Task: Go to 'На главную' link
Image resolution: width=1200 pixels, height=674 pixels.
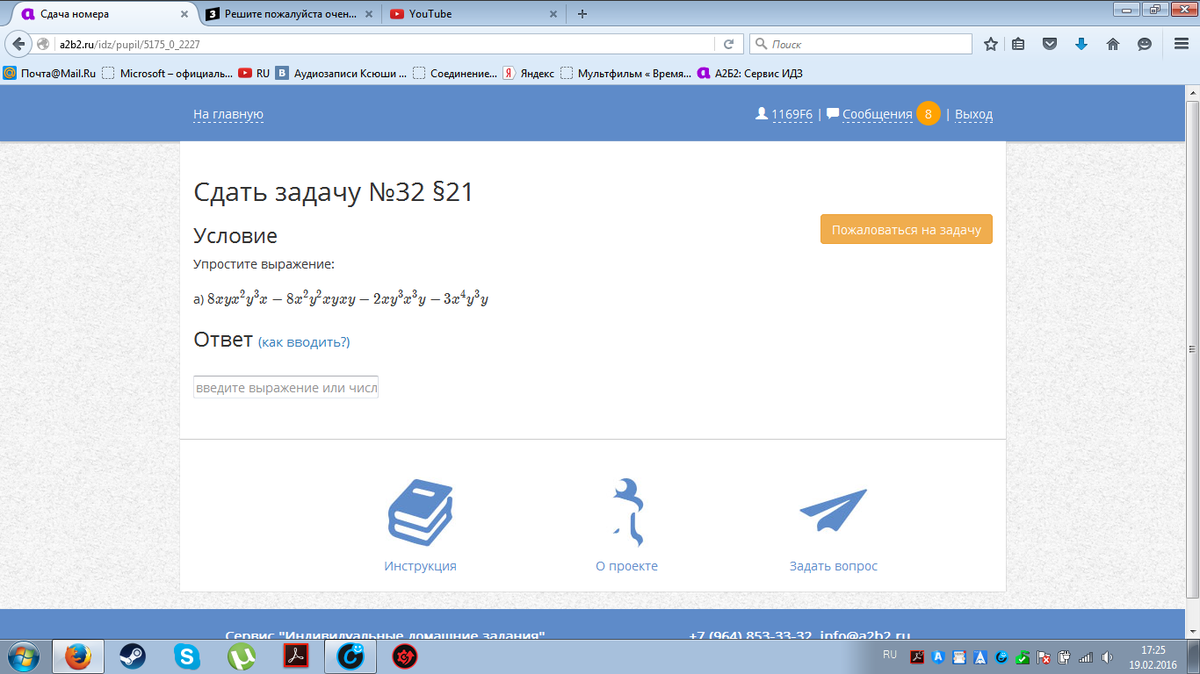Action: click(228, 114)
